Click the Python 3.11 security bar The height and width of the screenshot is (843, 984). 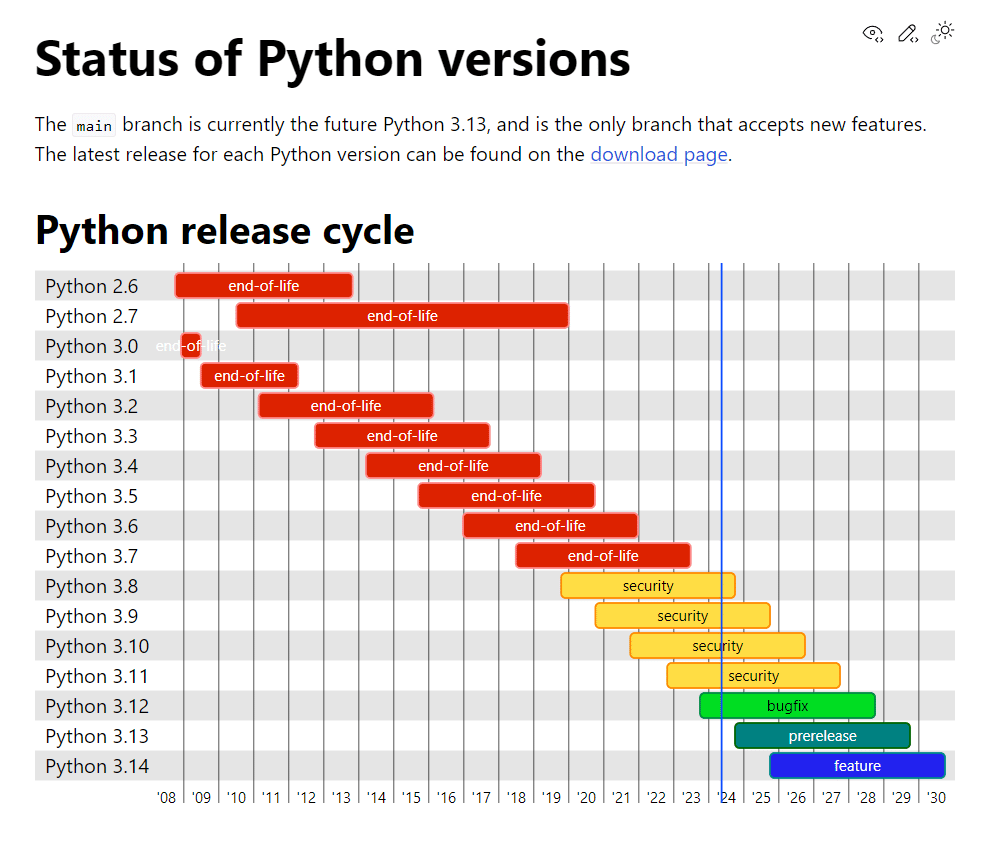[x=753, y=676]
